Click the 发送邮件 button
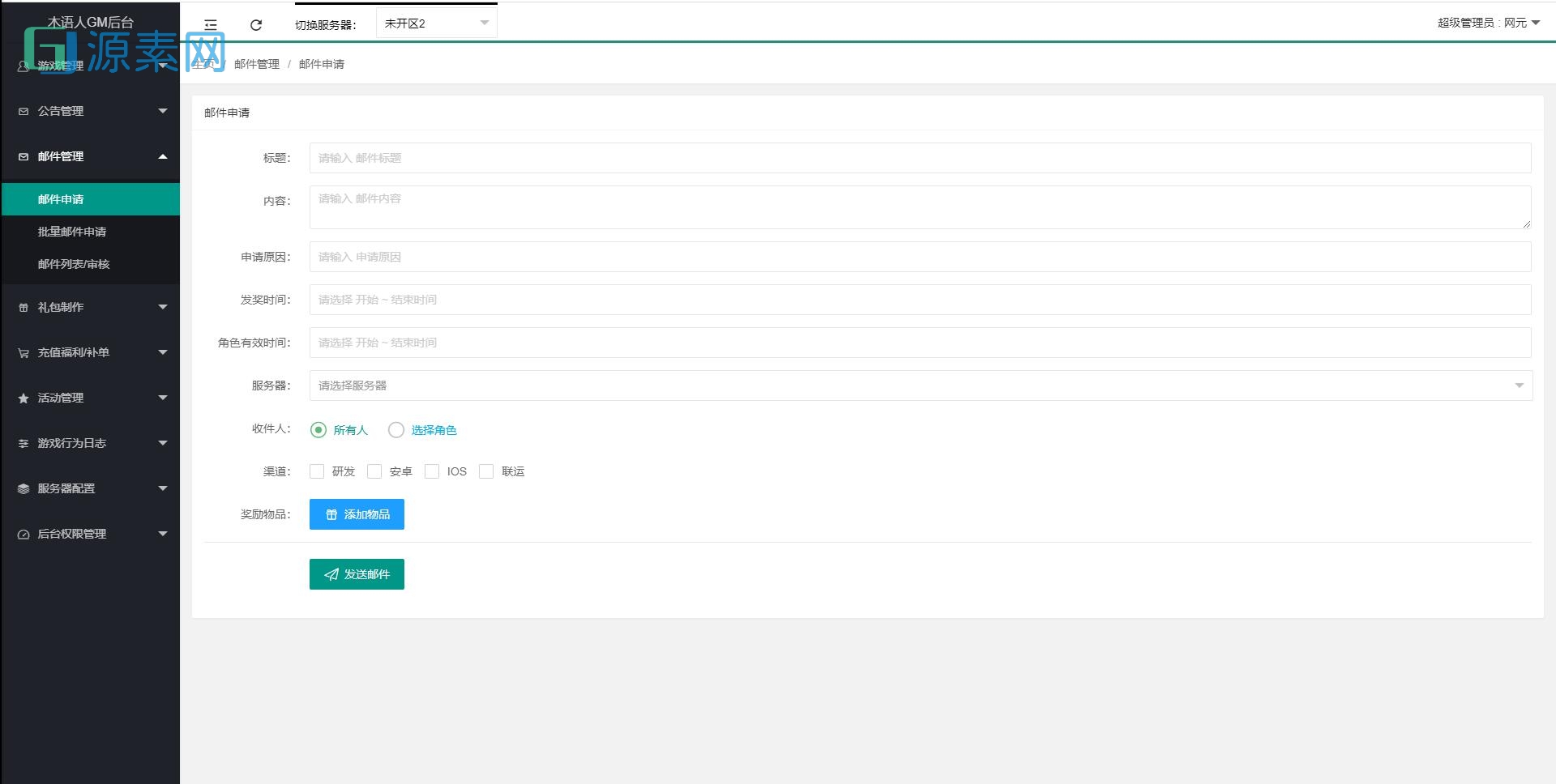The width and height of the screenshot is (1556, 784). pyautogui.click(x=357, y=574)
